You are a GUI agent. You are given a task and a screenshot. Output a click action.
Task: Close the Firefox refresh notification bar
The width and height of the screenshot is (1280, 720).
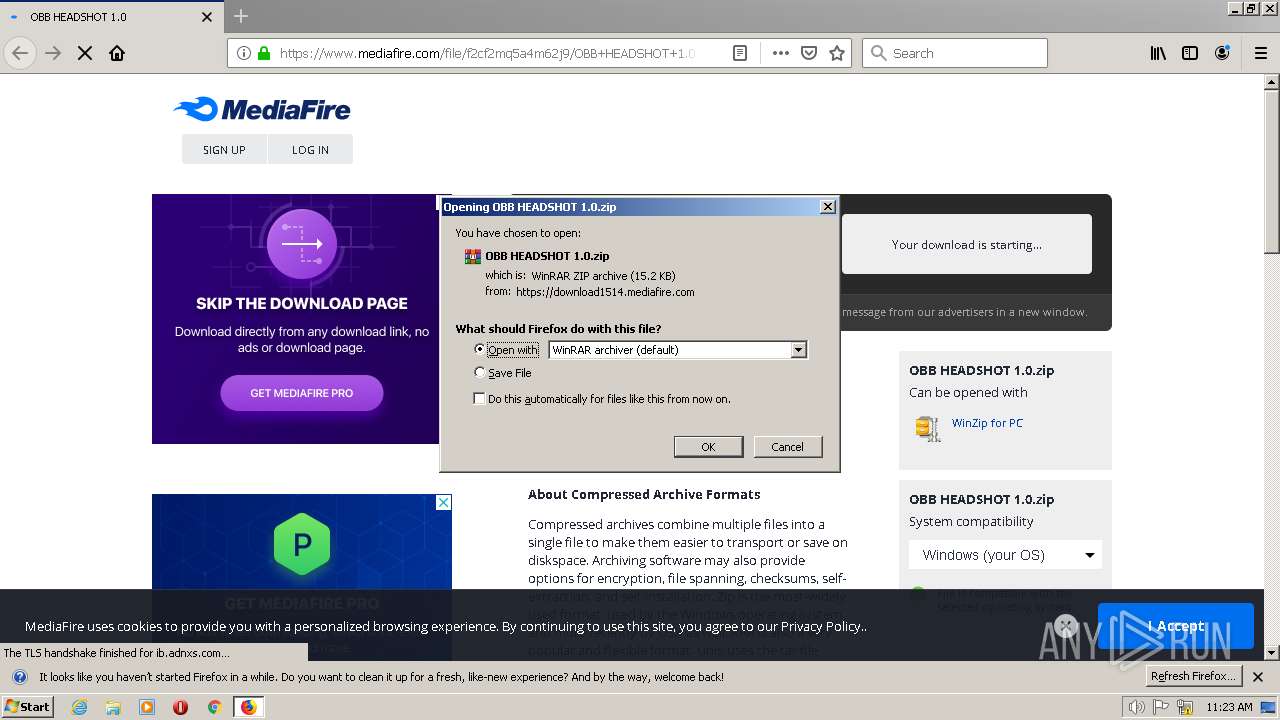(x=1258, y=677)
